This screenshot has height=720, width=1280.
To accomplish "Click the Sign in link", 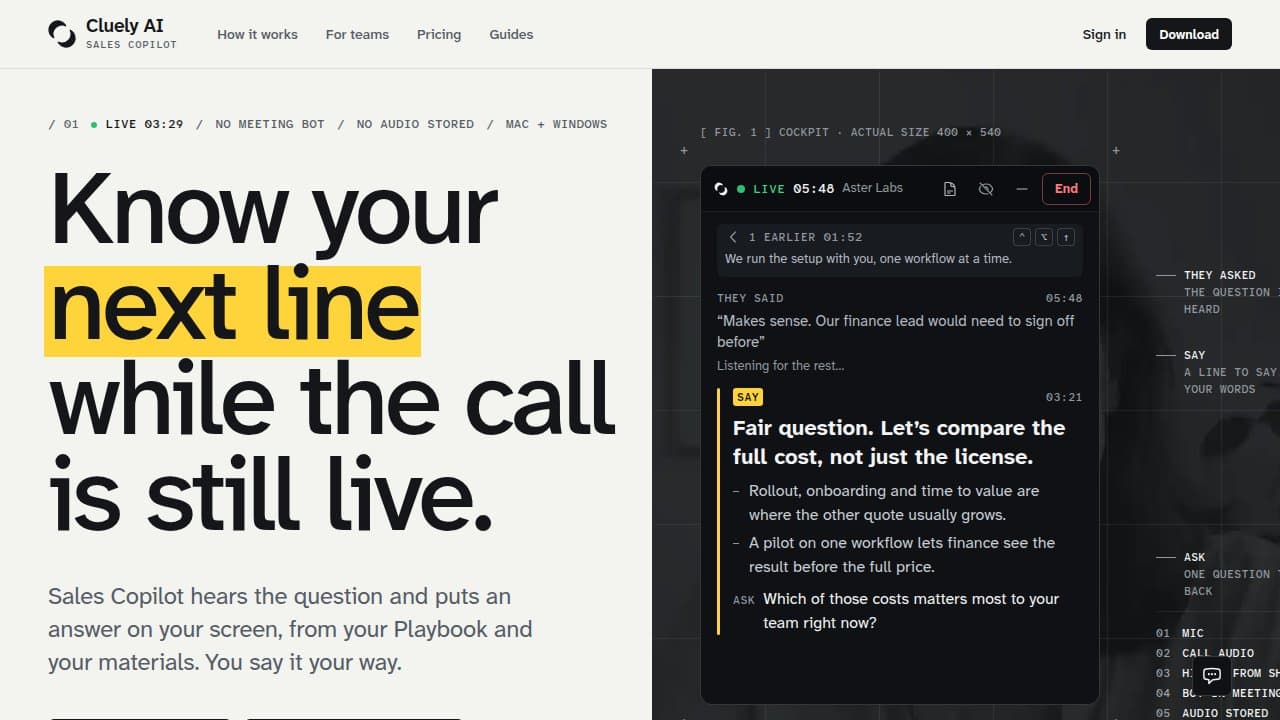I will tap(1104, 34).
